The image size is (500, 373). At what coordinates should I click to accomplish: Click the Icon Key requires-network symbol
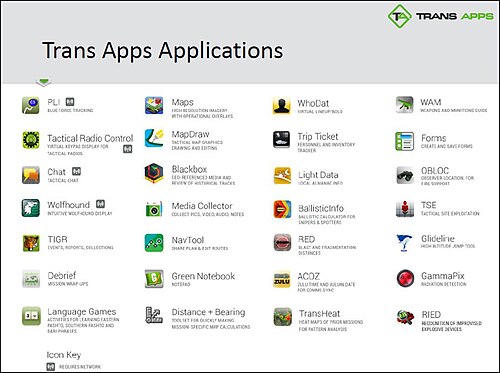(x=50, y=367)
